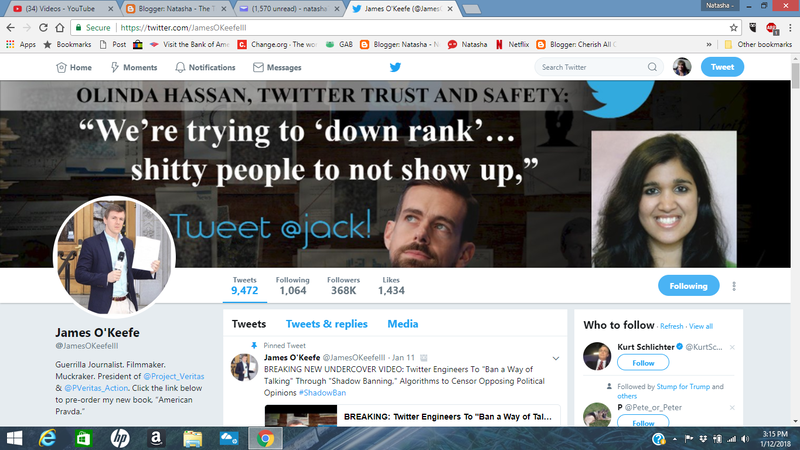This screenshot has height=450, width=800.
Task: Expand the pinned tweet options chevron
Action: [555, 357]
